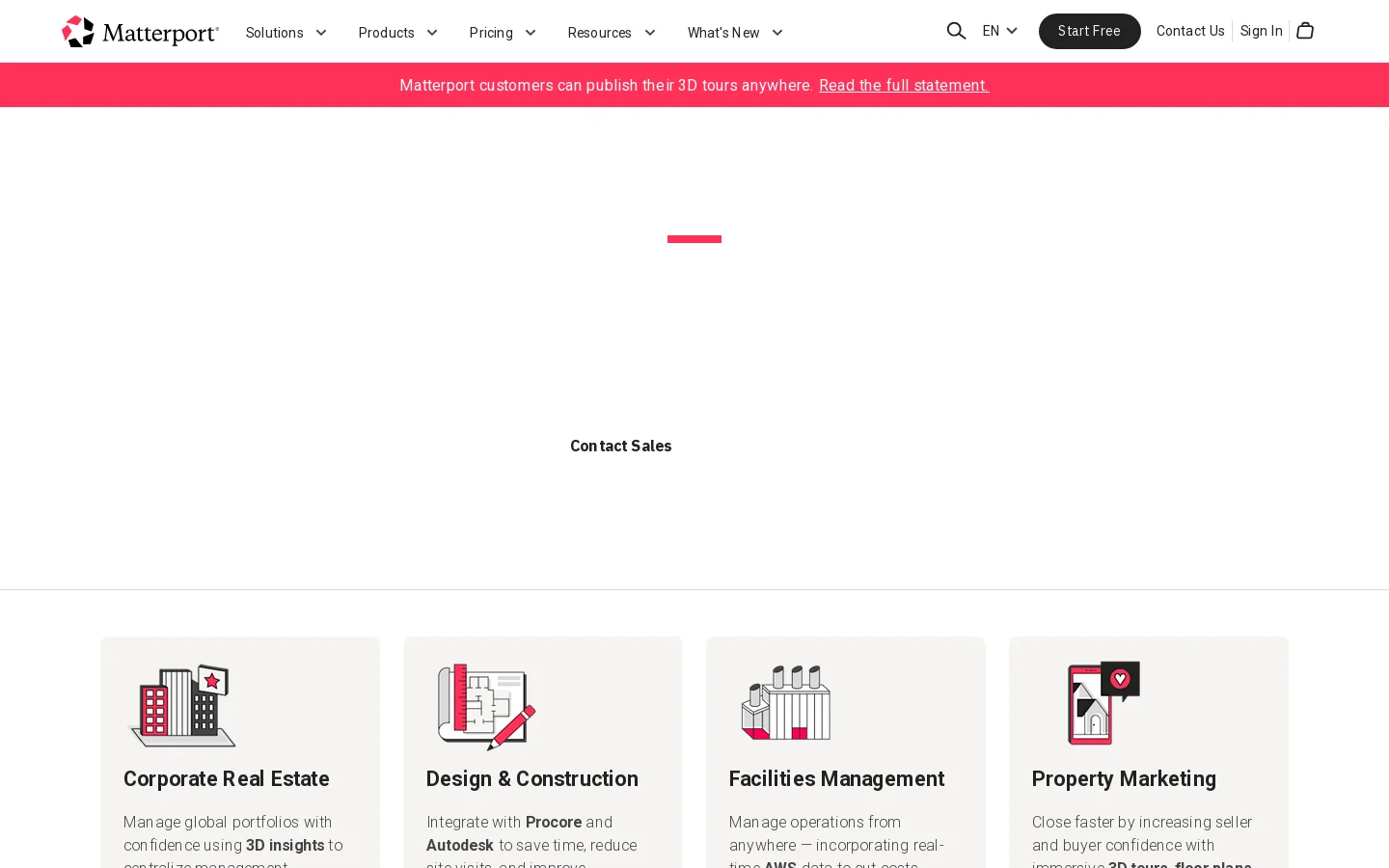Click the Sign In link
The height and width of the screenshot is (868, 1389).
tap(1262, 31)
